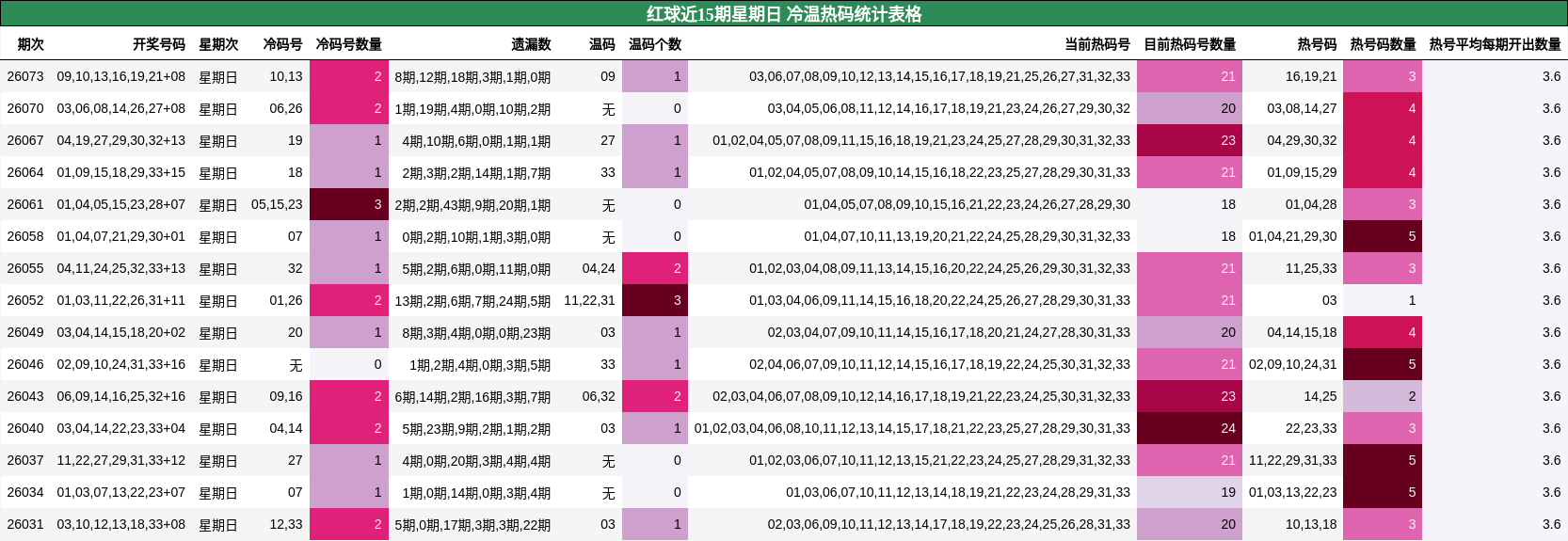Click period number 26064
The image size is (1568, 541).
[x=25, y=172]
